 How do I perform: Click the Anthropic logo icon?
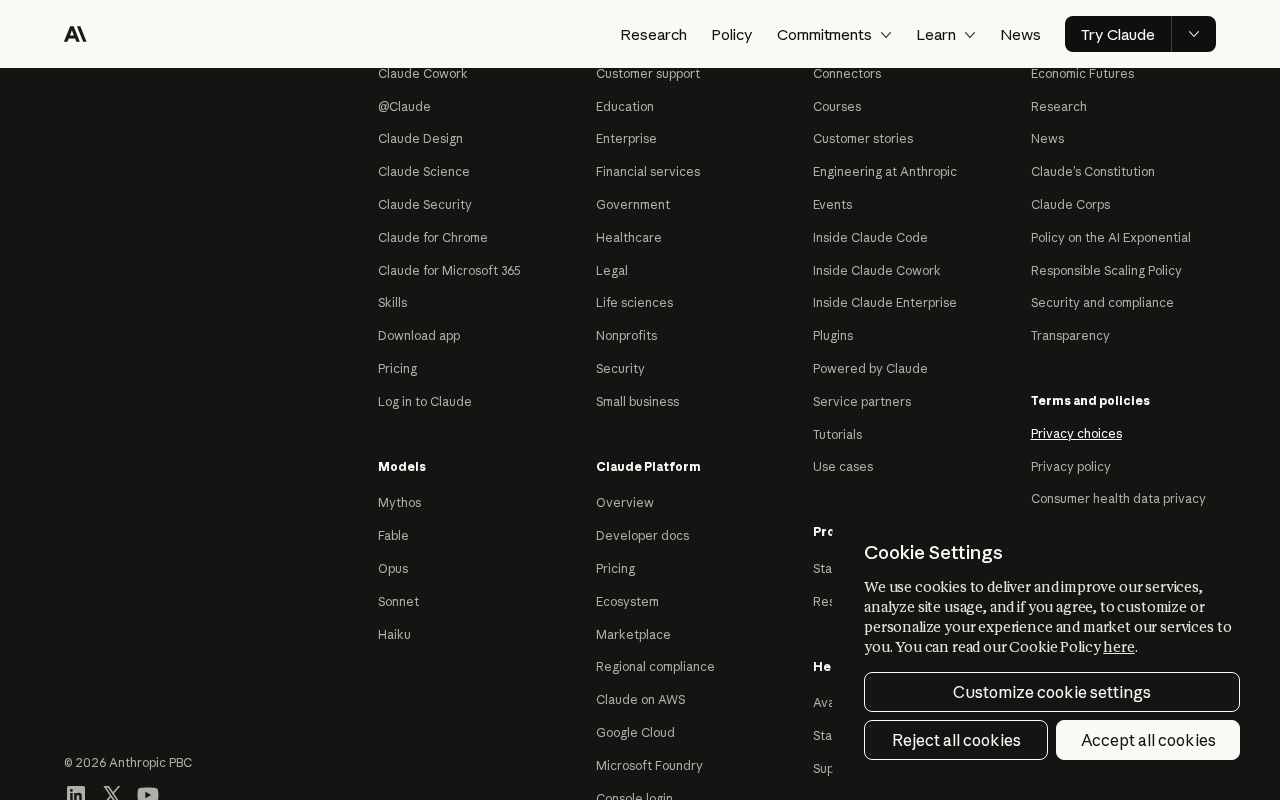pos(75,34)
